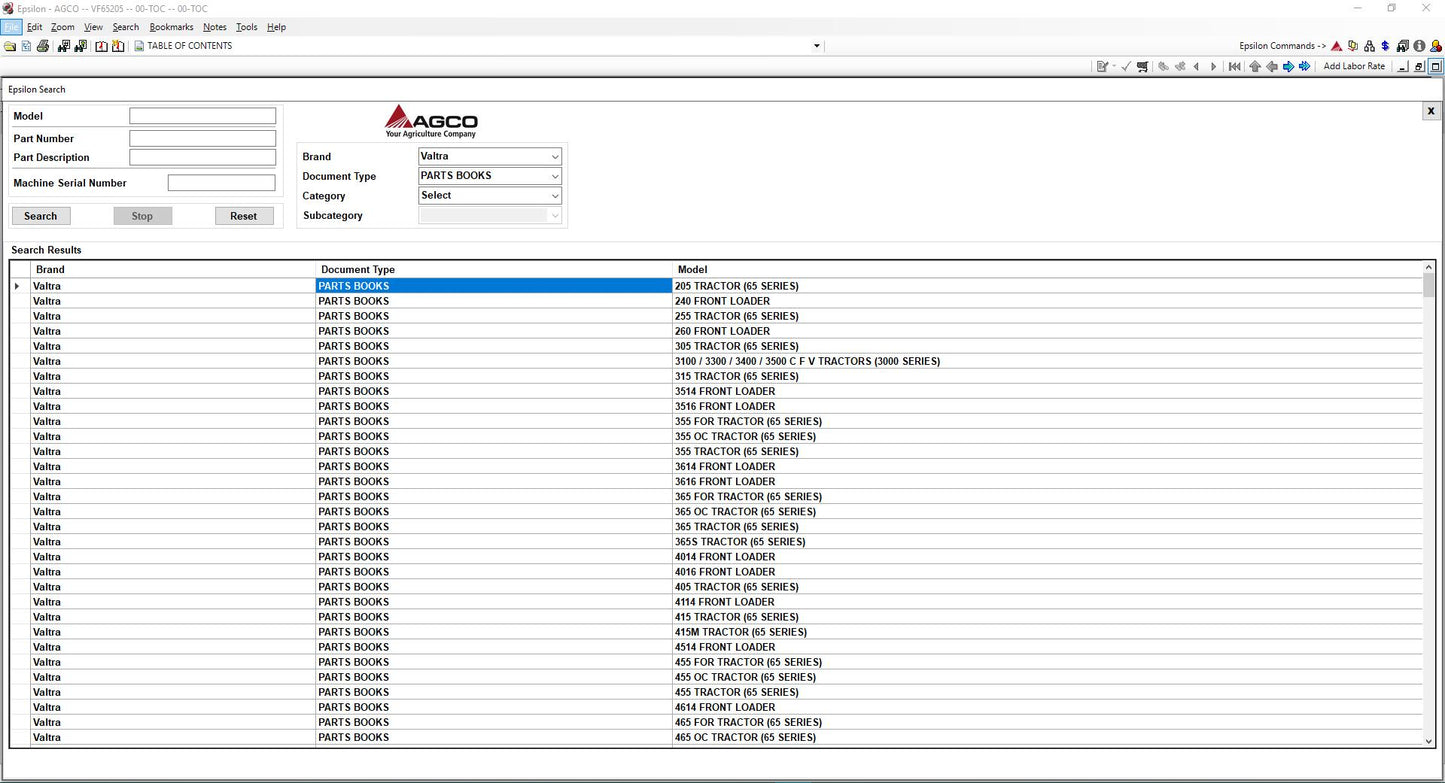Click the go-to-first-page toolbar icon
Image resolution: width=1445 pixels, height=783 pixels.
(1236, 66)
